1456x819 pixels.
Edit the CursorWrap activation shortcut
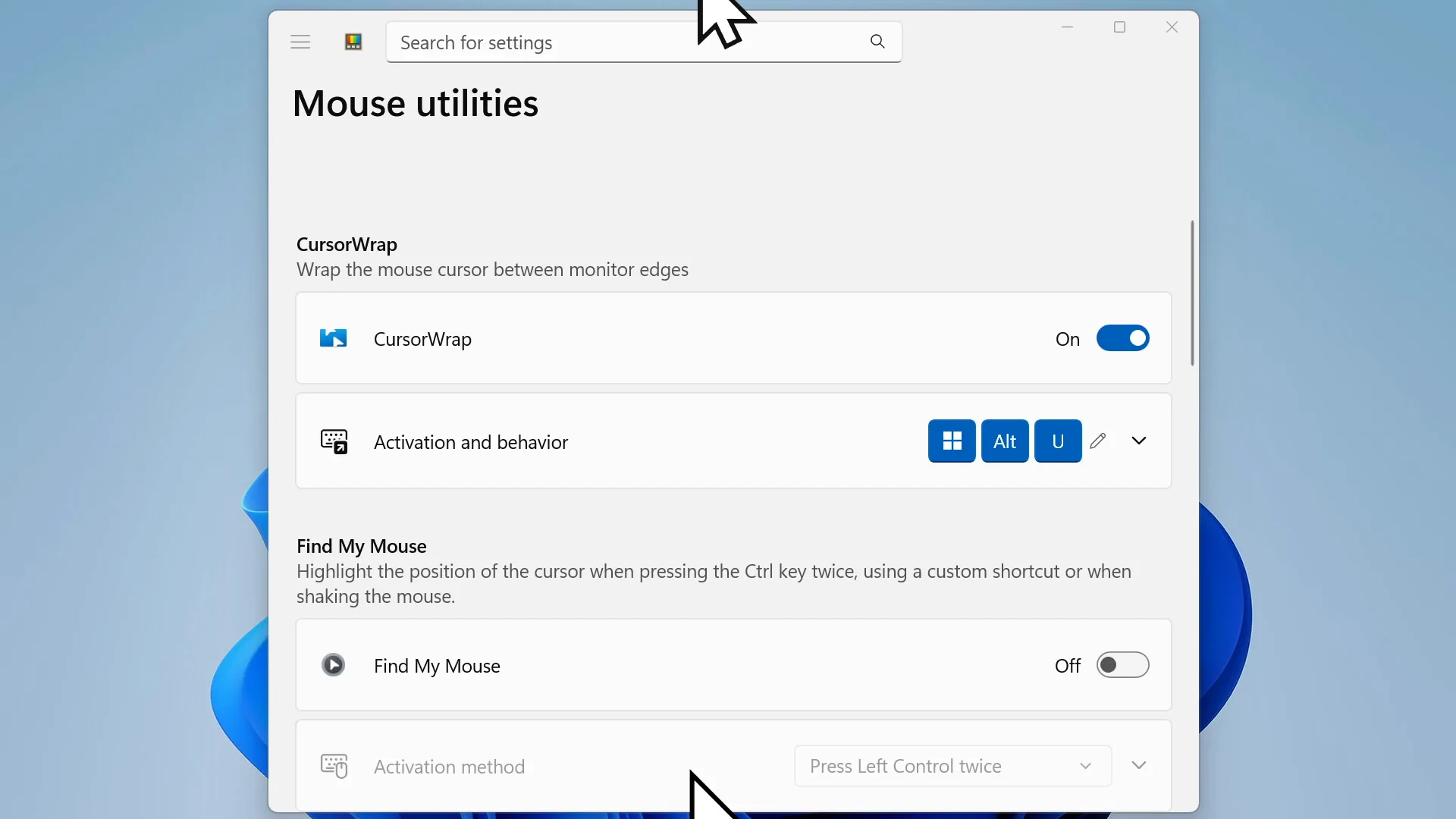tap(1098, 441)
